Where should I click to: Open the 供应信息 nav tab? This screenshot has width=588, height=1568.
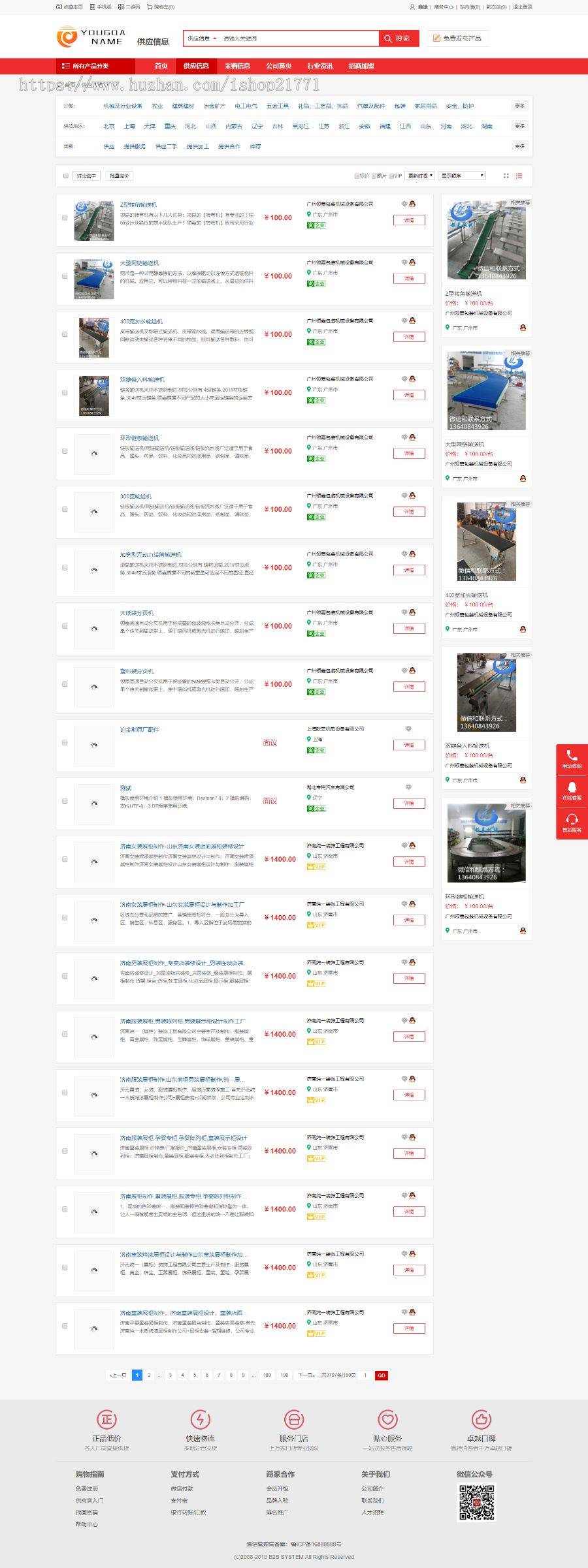point(196,66)
